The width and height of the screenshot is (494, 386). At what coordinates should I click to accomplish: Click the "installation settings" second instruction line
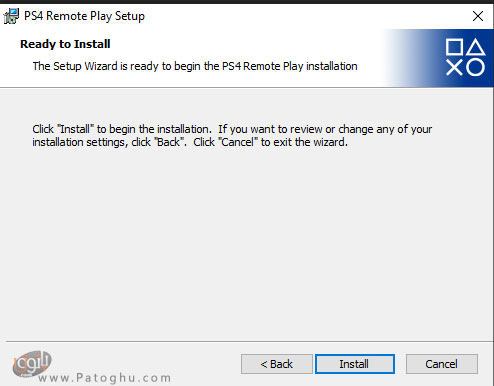pos(190,142)
